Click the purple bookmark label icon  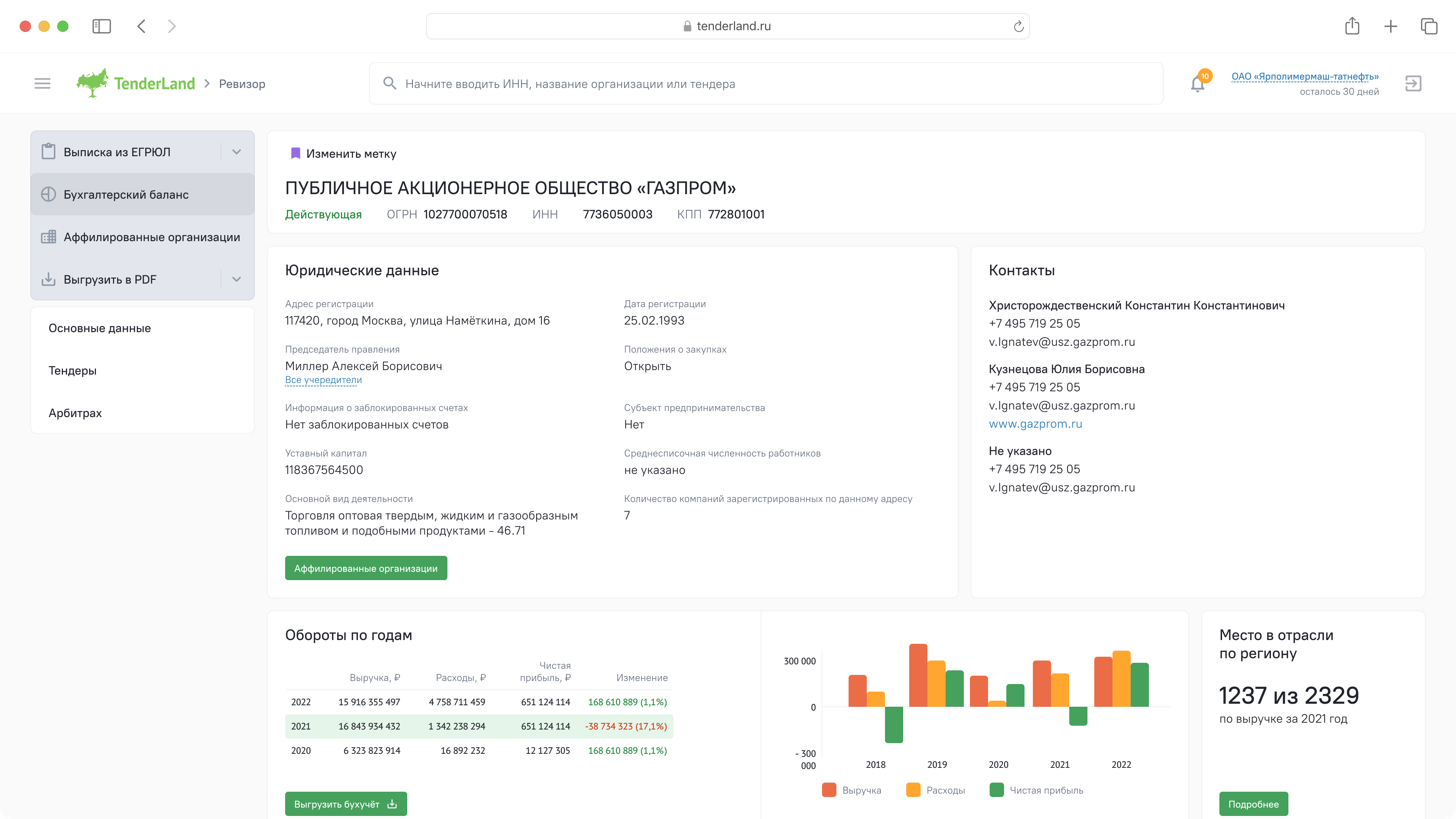pyautogui.click(x=295, y=153)
